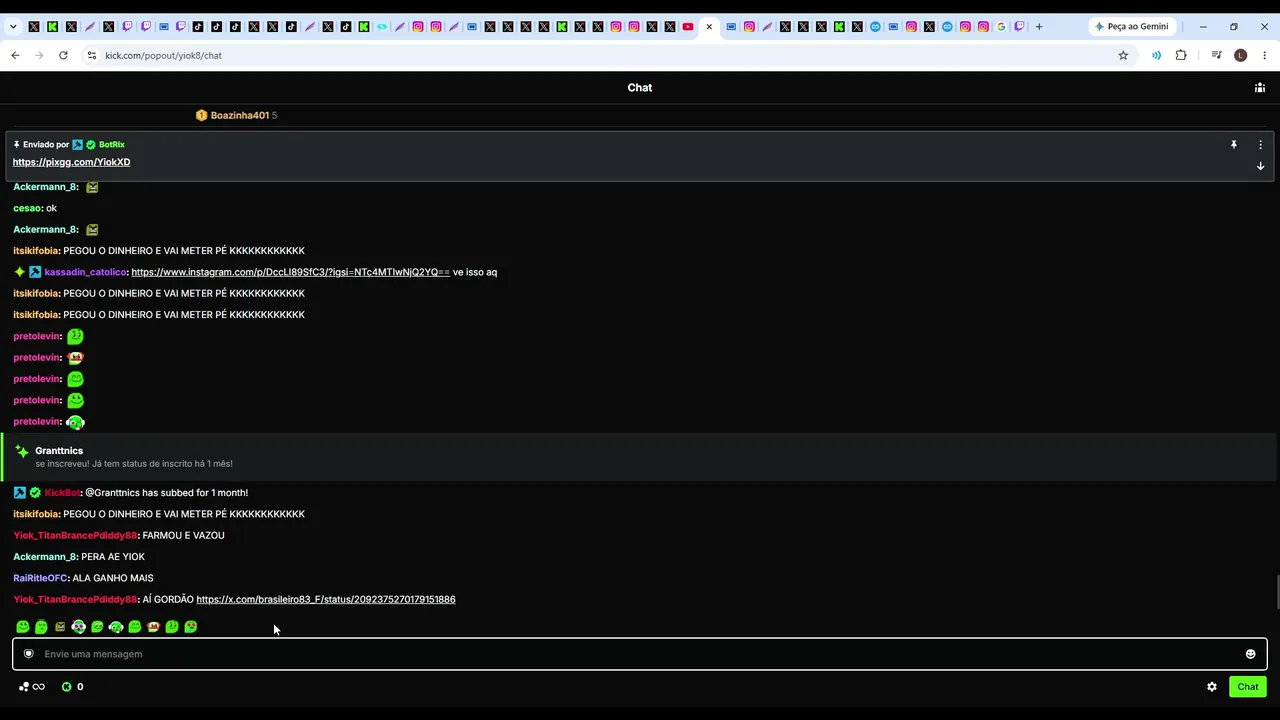
Task: Click Granttnics name in subscription banner
Action: (59, 451)
